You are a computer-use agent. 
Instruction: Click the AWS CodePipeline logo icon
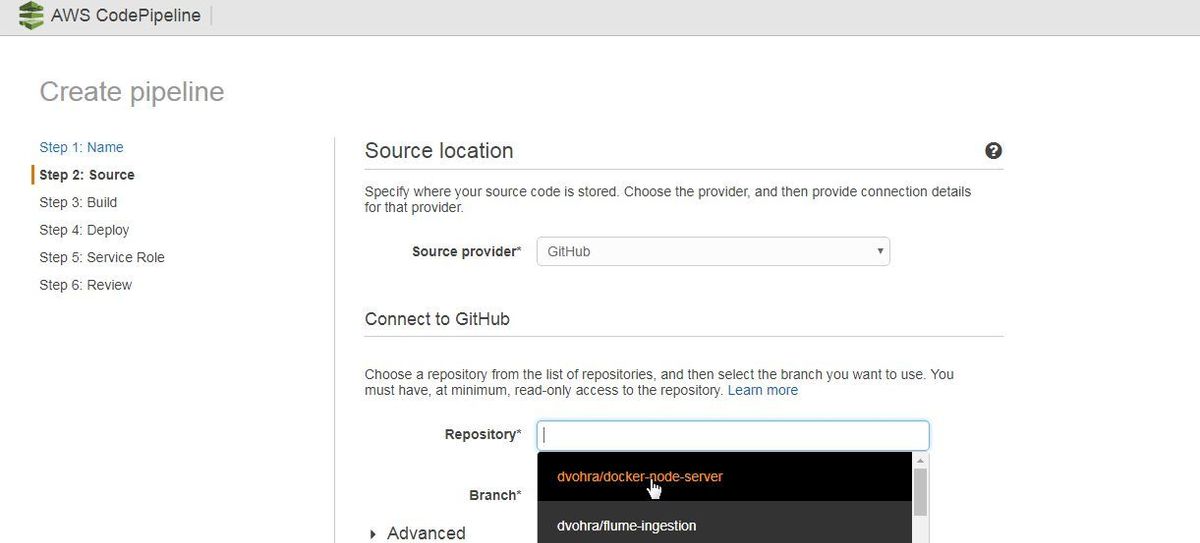(31, 16)
